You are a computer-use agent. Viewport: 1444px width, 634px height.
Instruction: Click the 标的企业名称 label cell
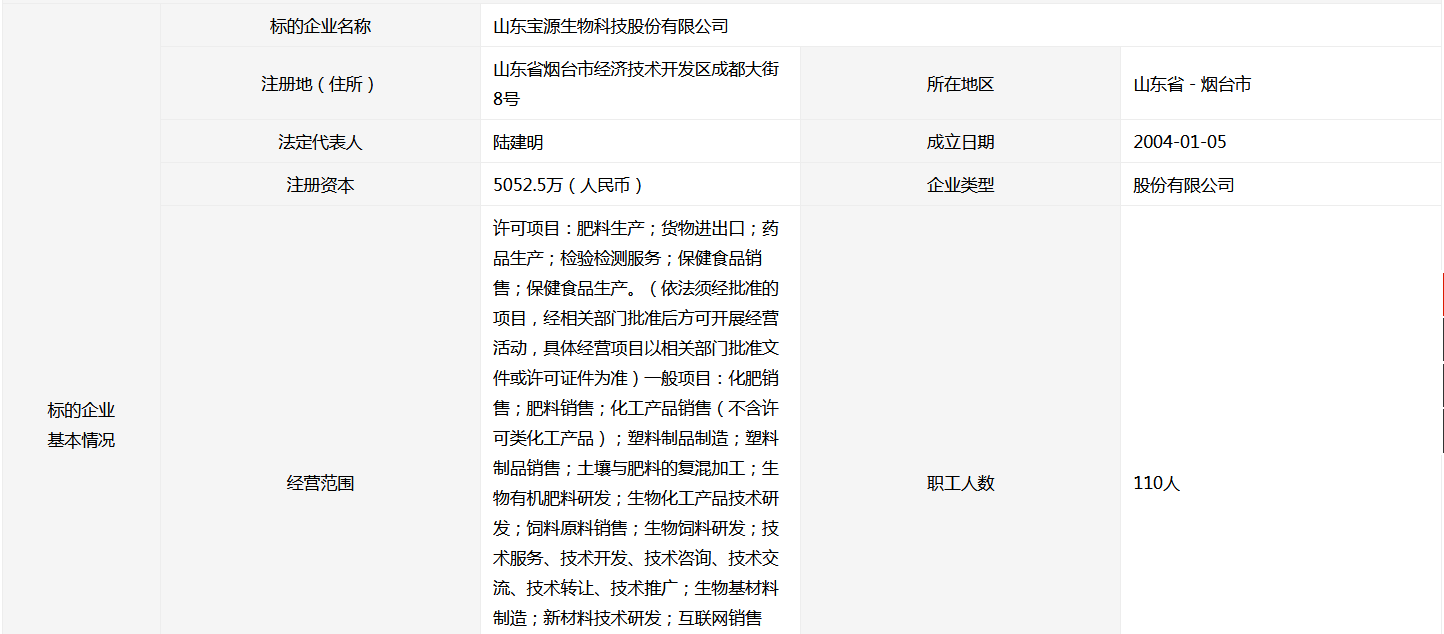coord(320,26)
